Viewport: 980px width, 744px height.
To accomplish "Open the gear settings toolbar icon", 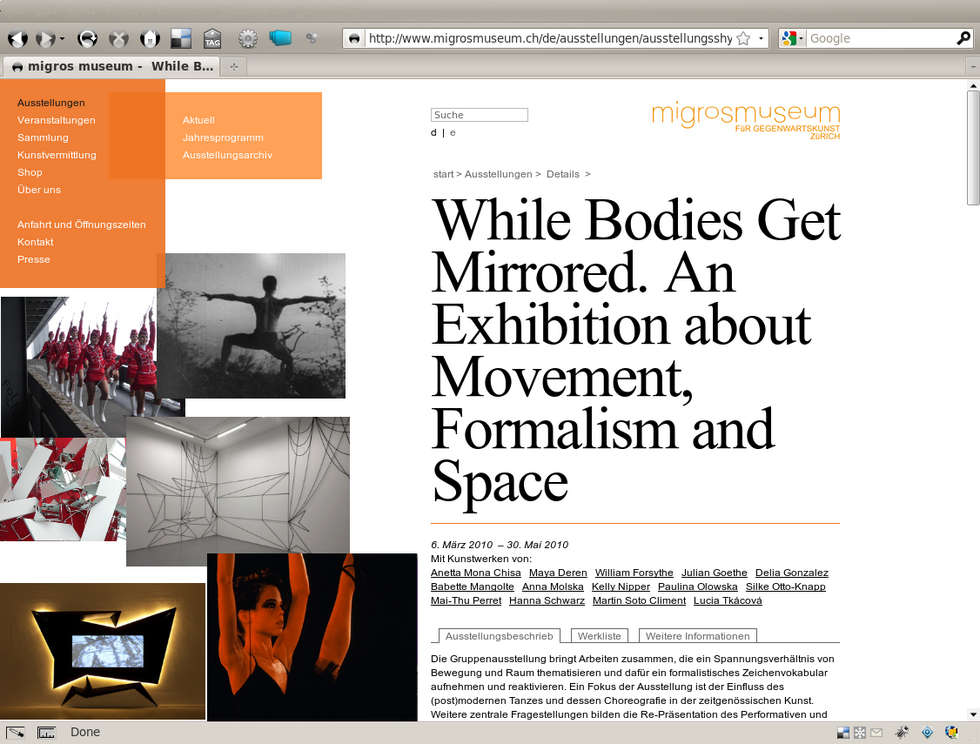I will [x=248, y=39].
